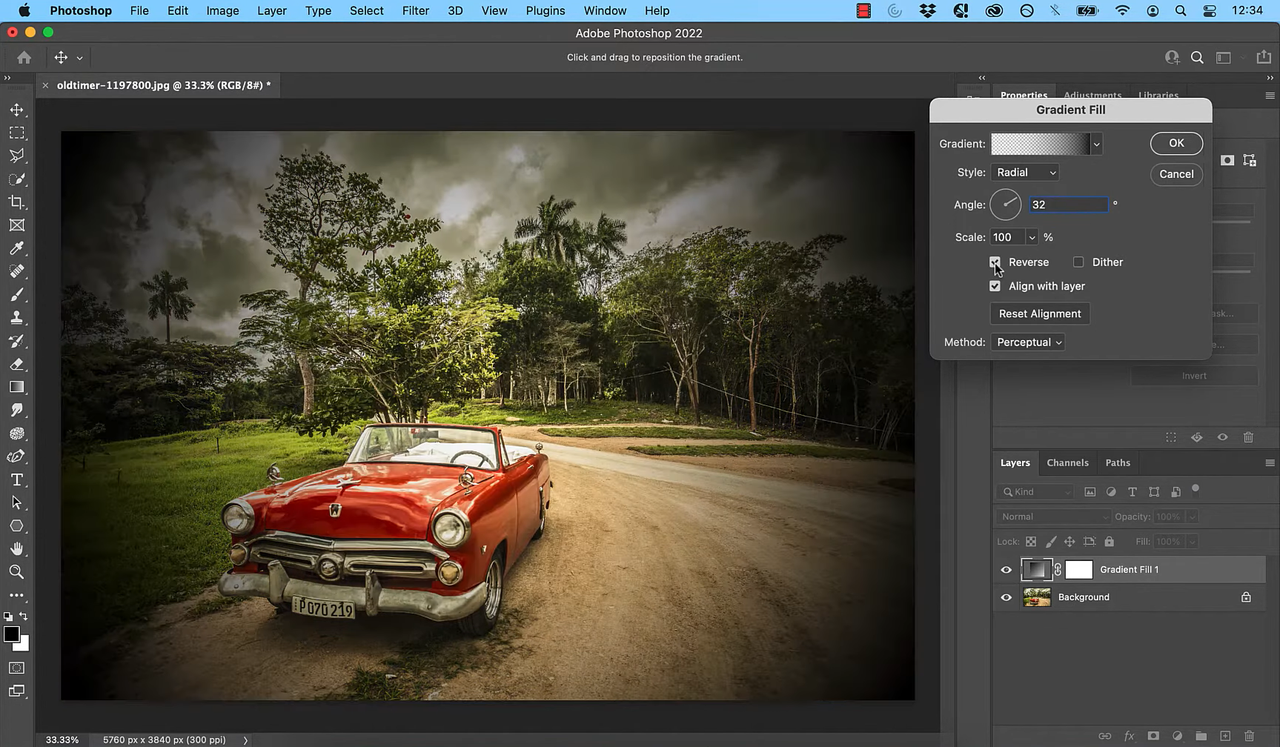Viewport: 1280px width, 747px height.
Task: Open the Clone Stamp tool
Action: point(14,317)
